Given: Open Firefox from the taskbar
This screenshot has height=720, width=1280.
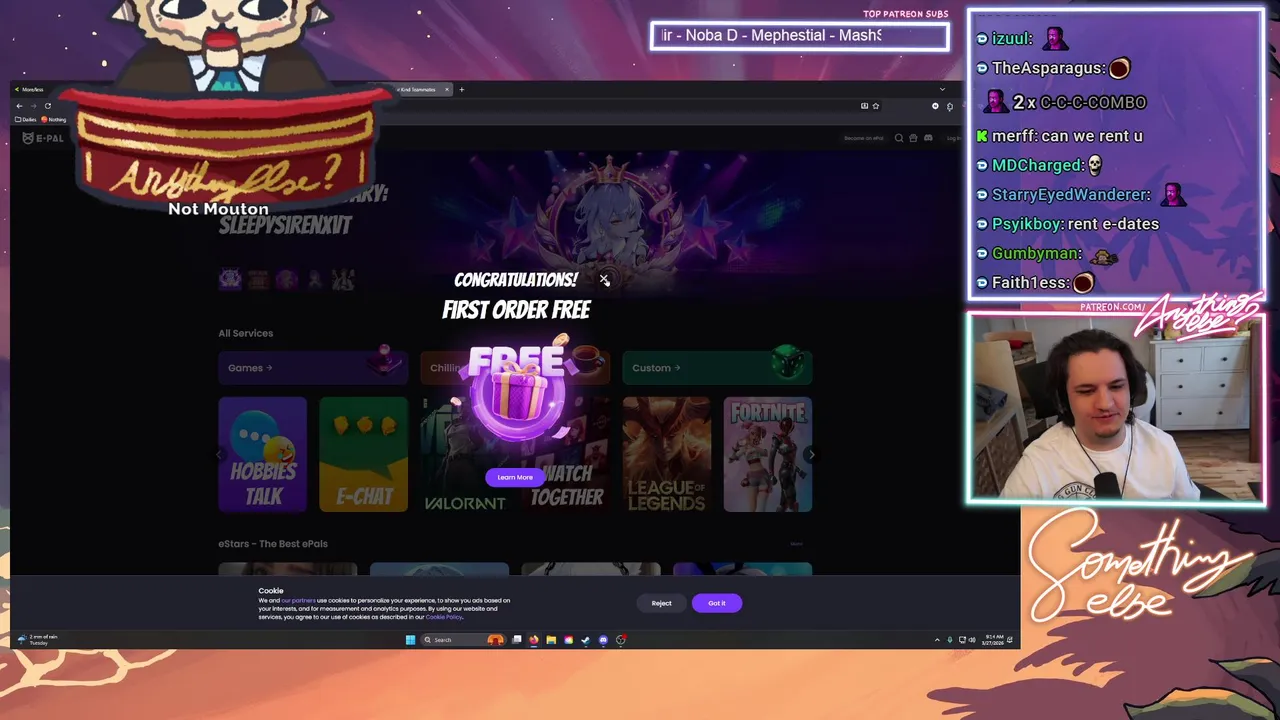Looking at the screenshot, I should tap(534, 640).
